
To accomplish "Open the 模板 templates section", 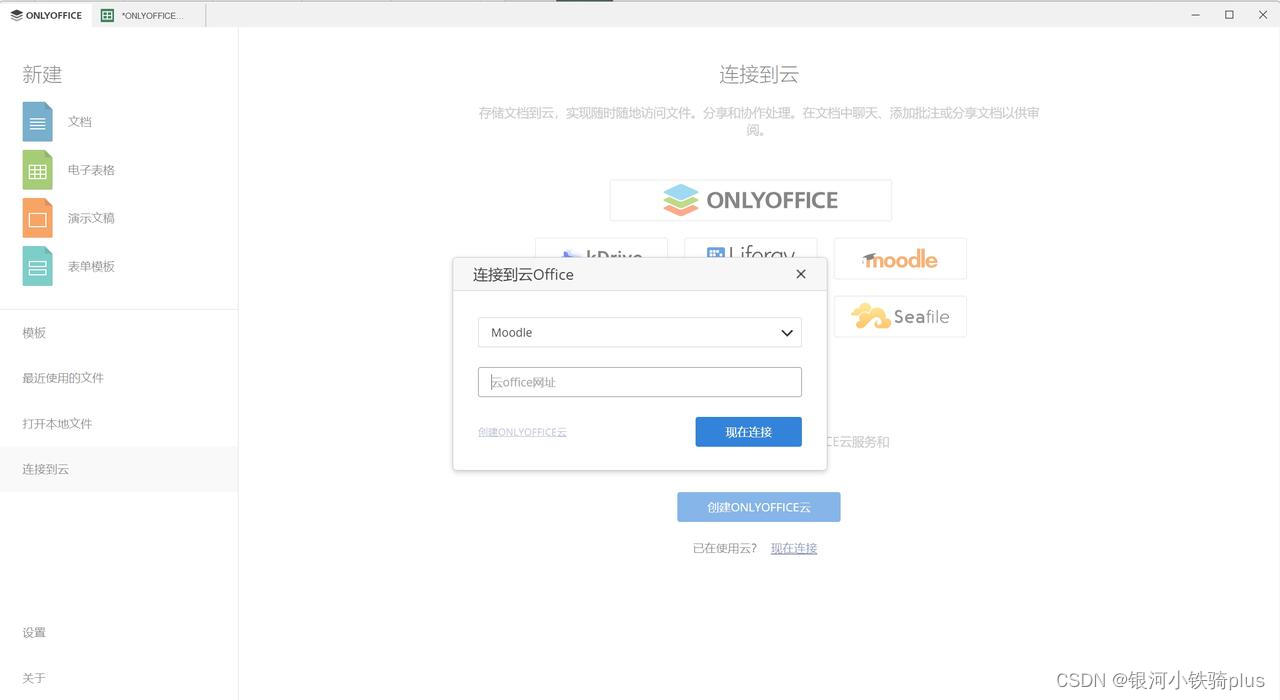I will 119,333.
